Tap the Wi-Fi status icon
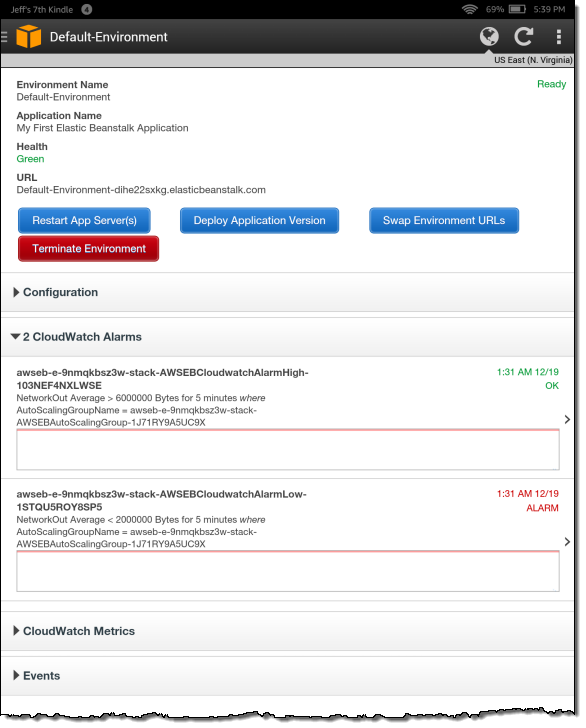The image size is (586, 728). pos(469,9)
